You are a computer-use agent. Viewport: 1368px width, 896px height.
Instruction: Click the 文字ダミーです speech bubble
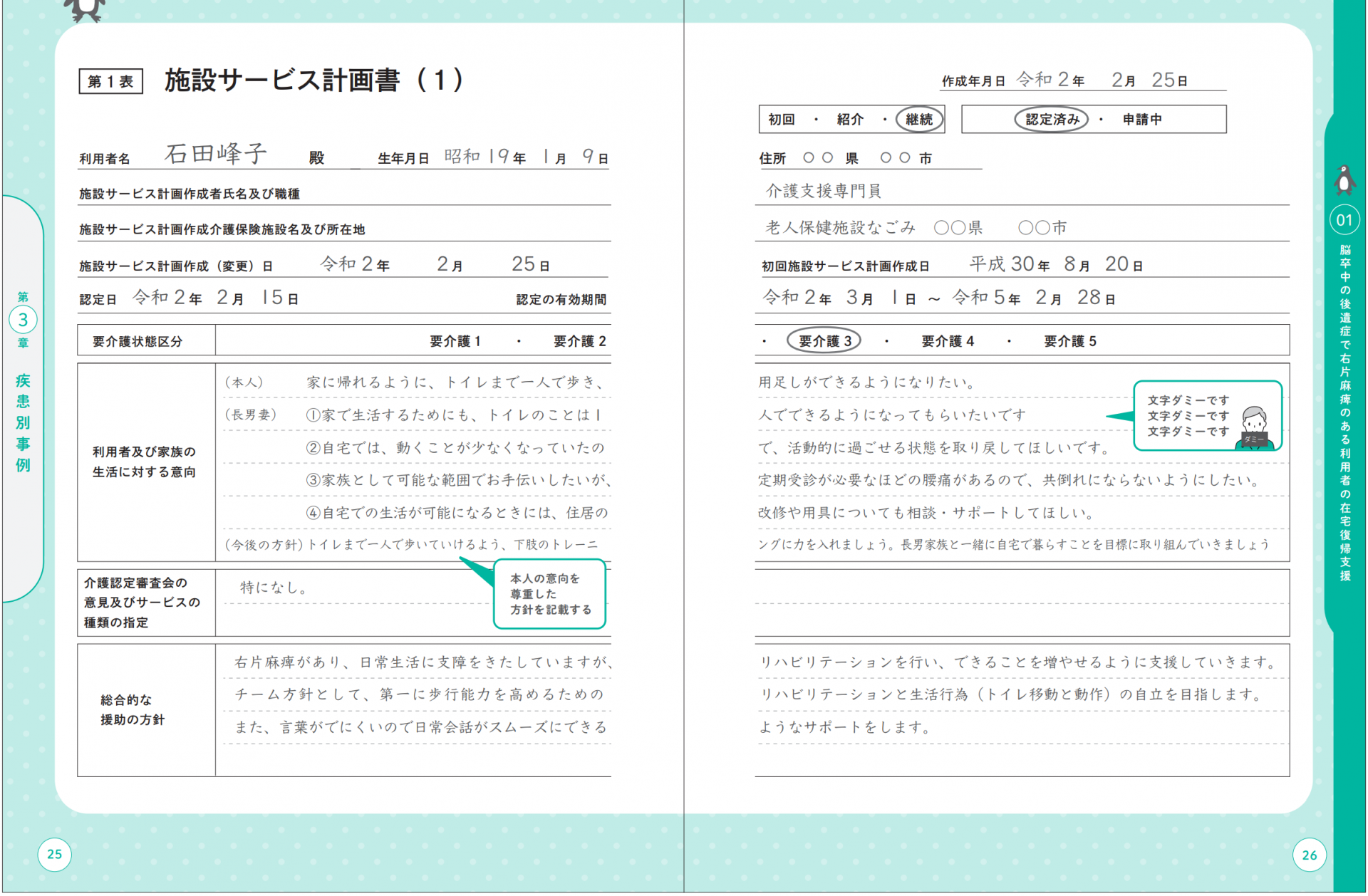point(1188,416)
